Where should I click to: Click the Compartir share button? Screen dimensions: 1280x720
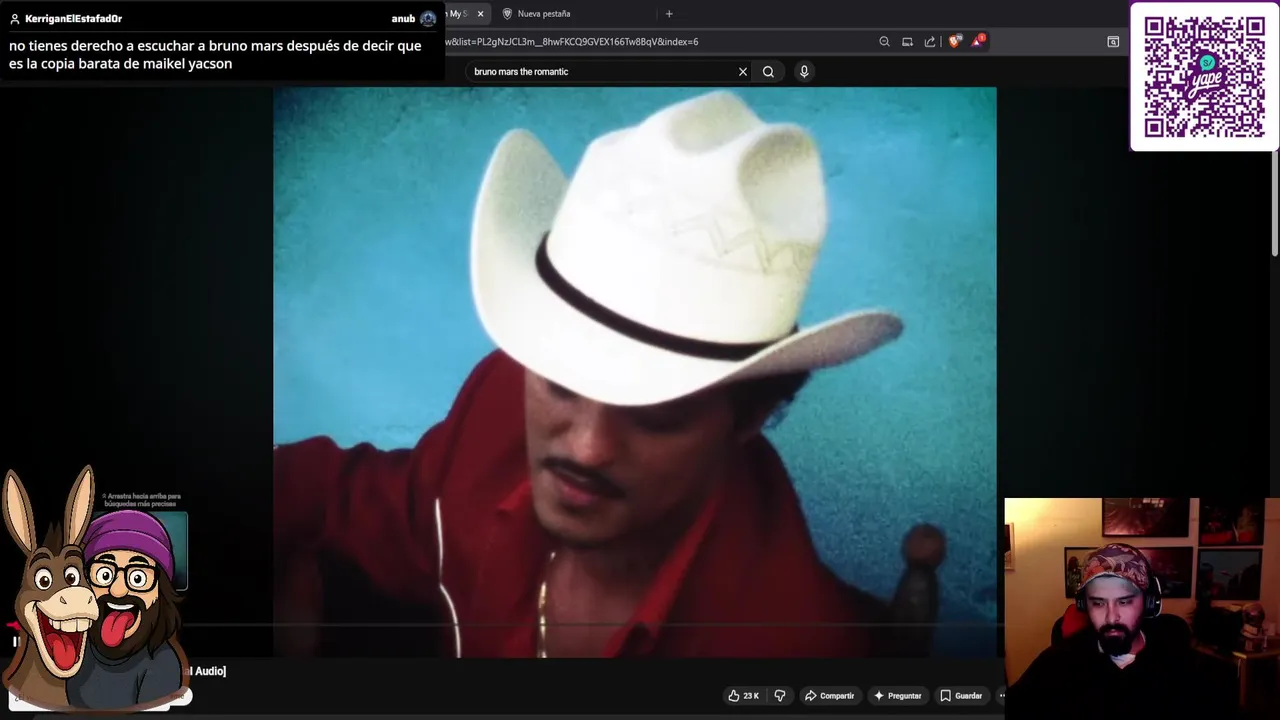click(830, 696)
